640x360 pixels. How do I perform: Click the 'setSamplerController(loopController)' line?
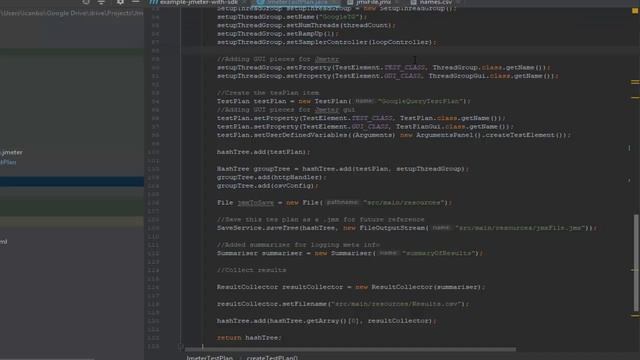327,42
